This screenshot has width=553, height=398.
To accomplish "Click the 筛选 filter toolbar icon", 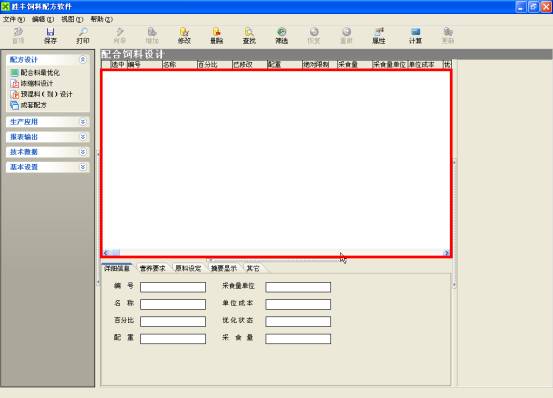I will click(281, 36).
